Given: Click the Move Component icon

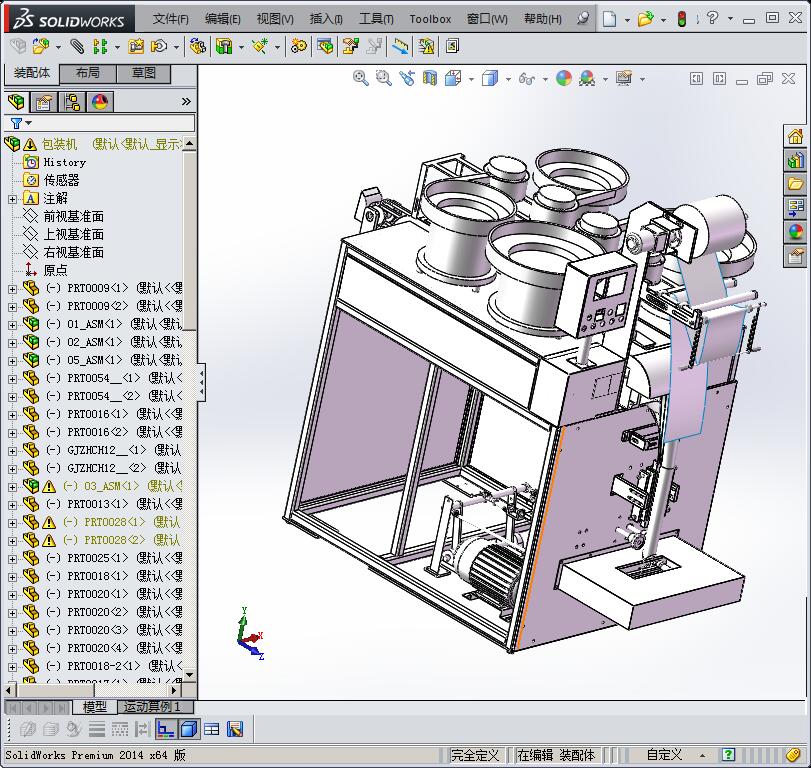Looking at the screenshot, I should point(158,47).
